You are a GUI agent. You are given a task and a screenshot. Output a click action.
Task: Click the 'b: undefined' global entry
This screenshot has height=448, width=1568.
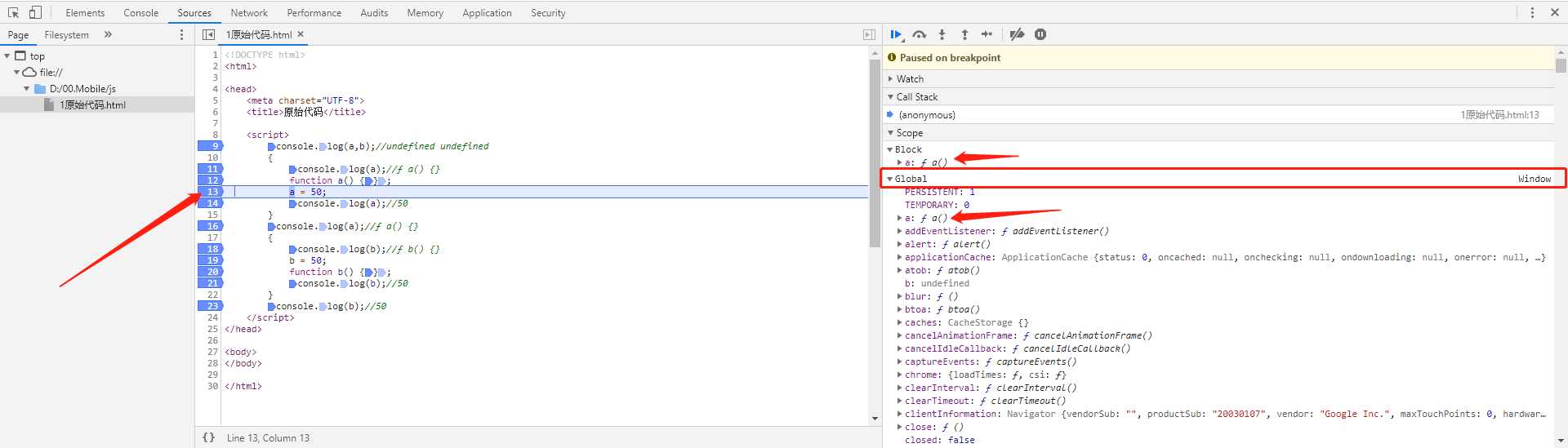click(937, 283)
